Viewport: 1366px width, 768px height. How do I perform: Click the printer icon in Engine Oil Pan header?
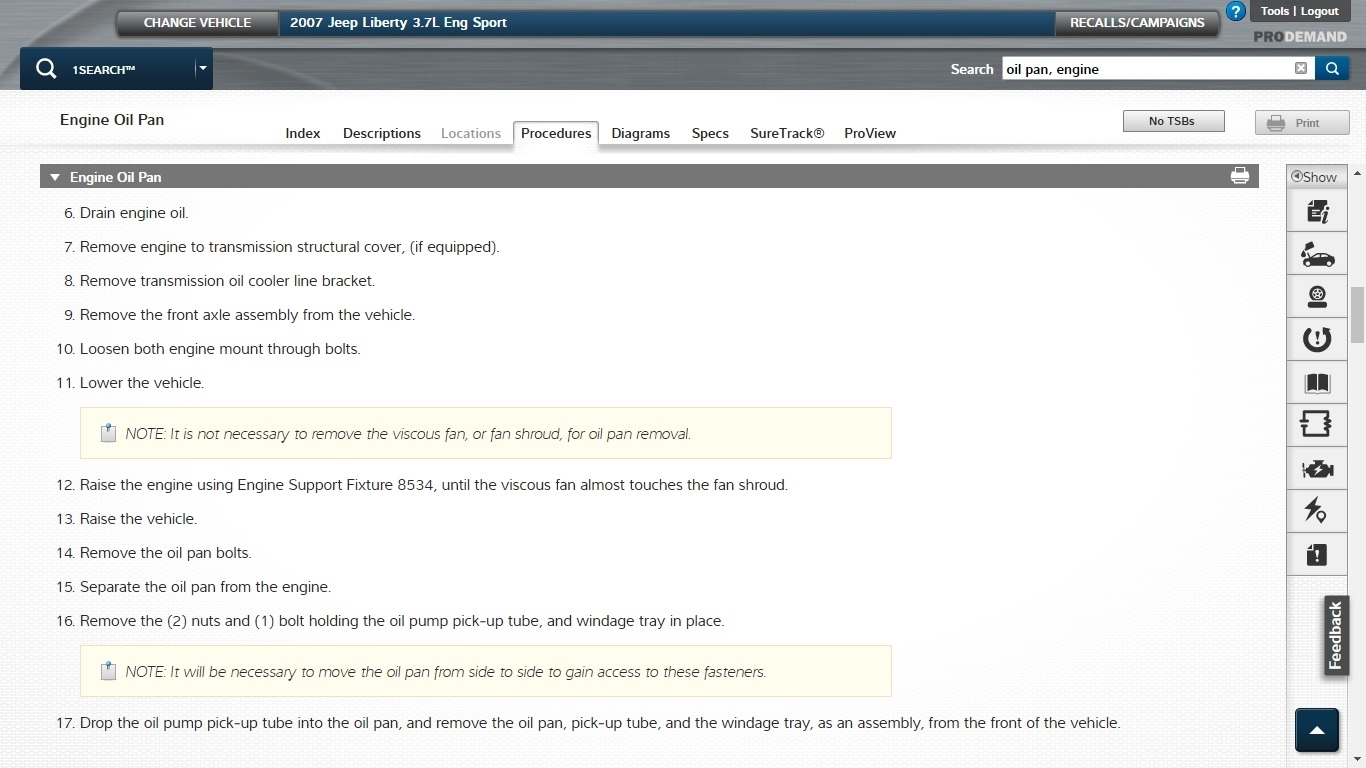coord(1240,176)
